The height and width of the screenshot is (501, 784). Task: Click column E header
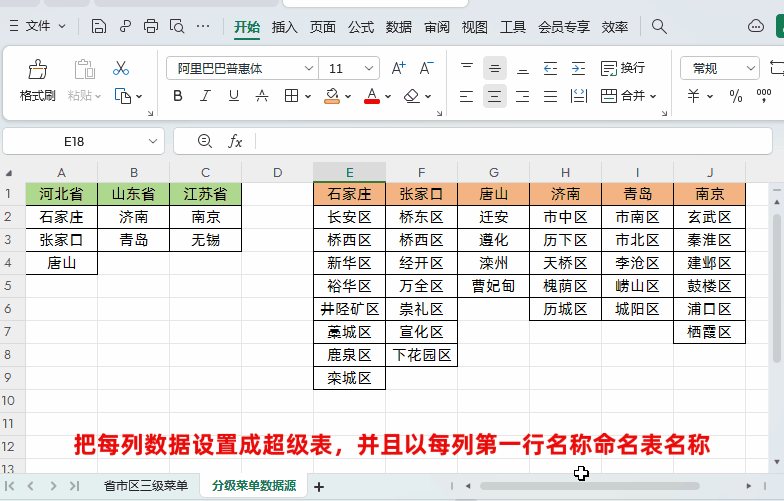[x=350, y=172]
